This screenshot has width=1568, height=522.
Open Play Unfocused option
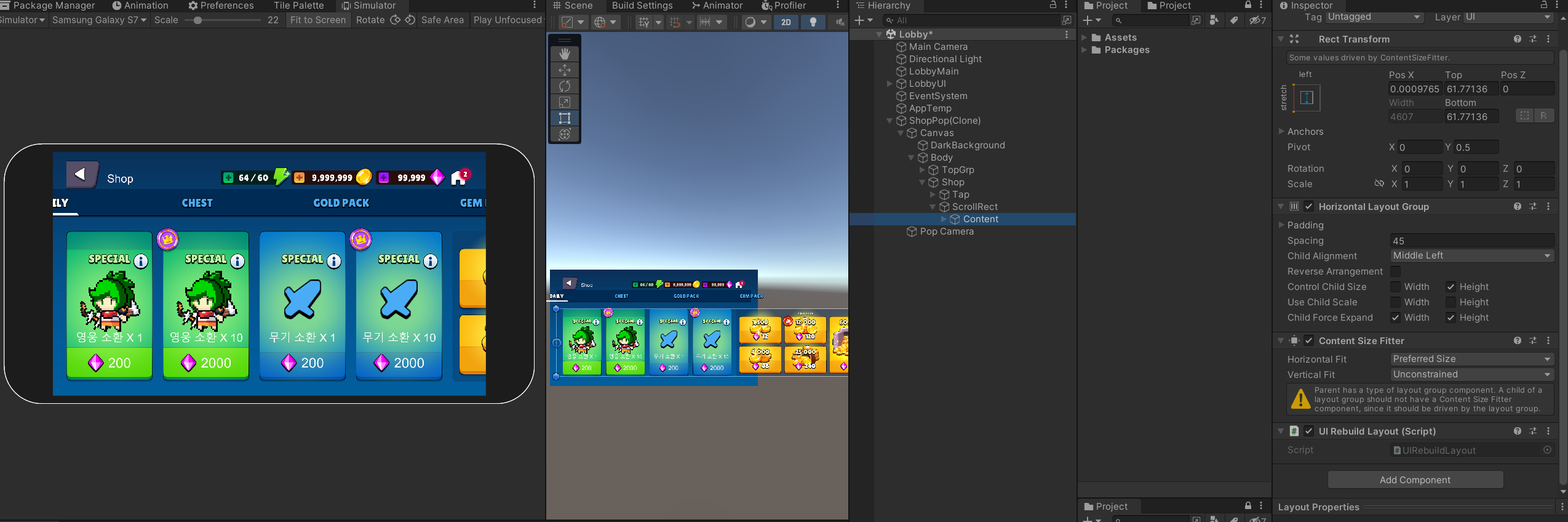click(x=507, y=20)
